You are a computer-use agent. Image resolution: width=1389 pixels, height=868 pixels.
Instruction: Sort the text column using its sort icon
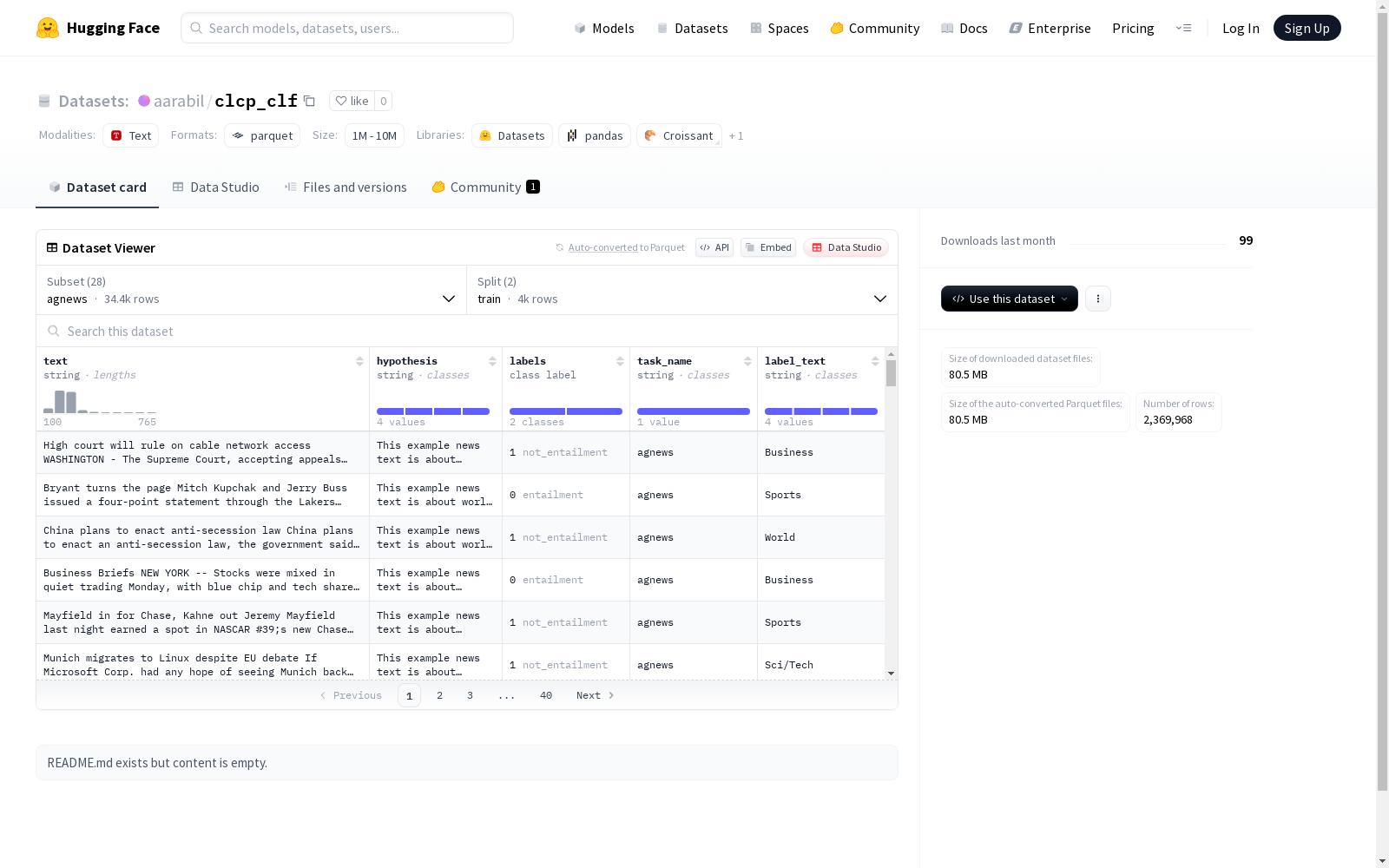click(x=359, y=361)
